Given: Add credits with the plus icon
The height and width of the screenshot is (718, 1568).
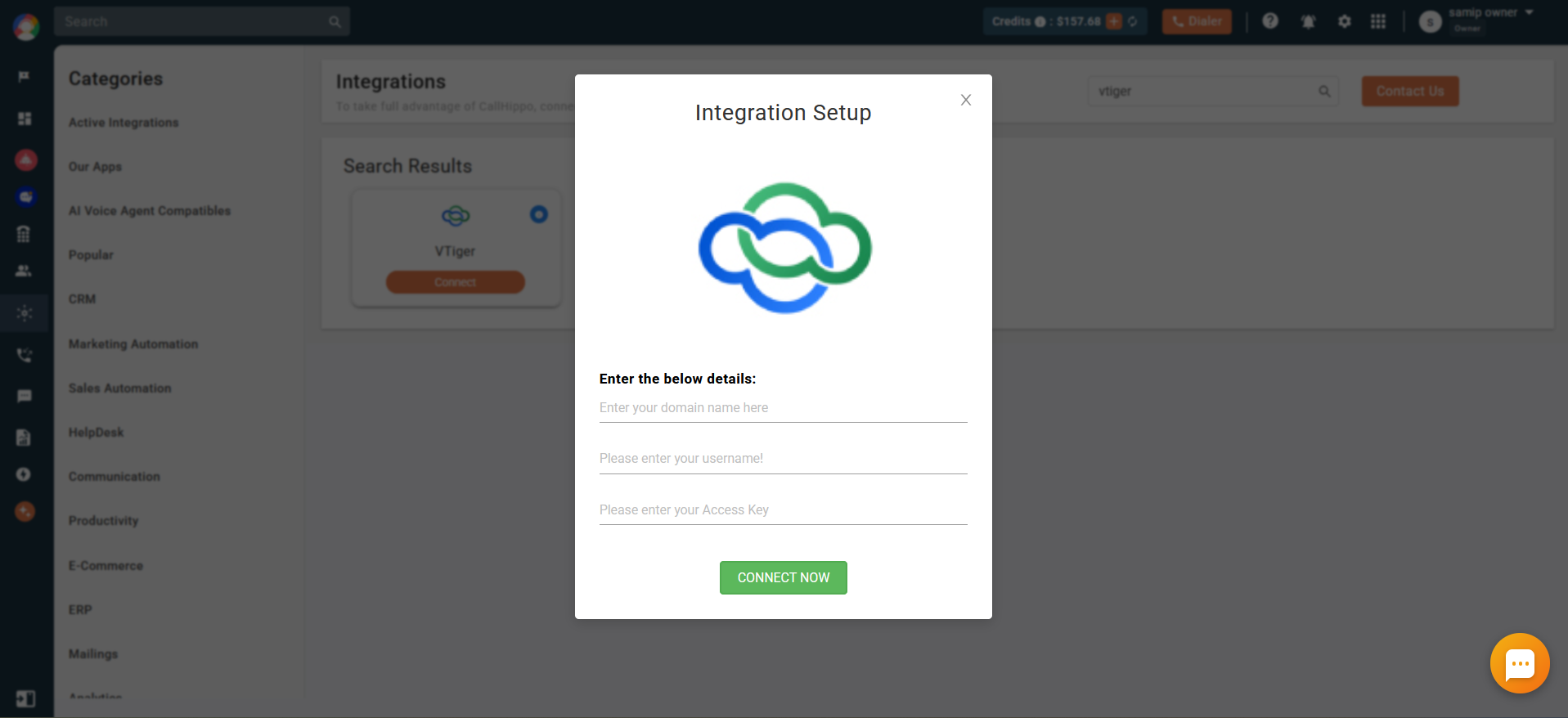Looking at the screenshot, I should tap(1113, 21).
